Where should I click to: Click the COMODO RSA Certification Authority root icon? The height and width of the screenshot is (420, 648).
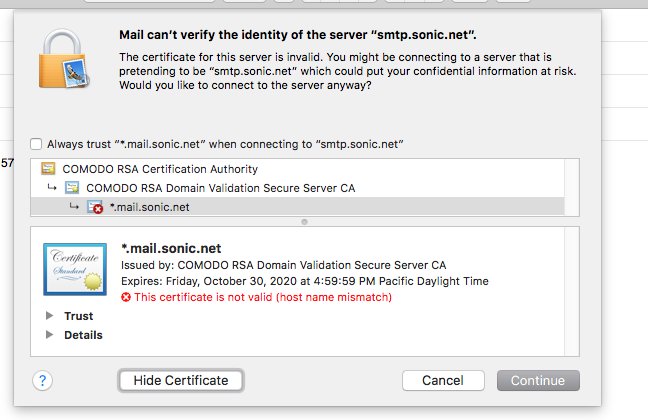click(48, 169)
